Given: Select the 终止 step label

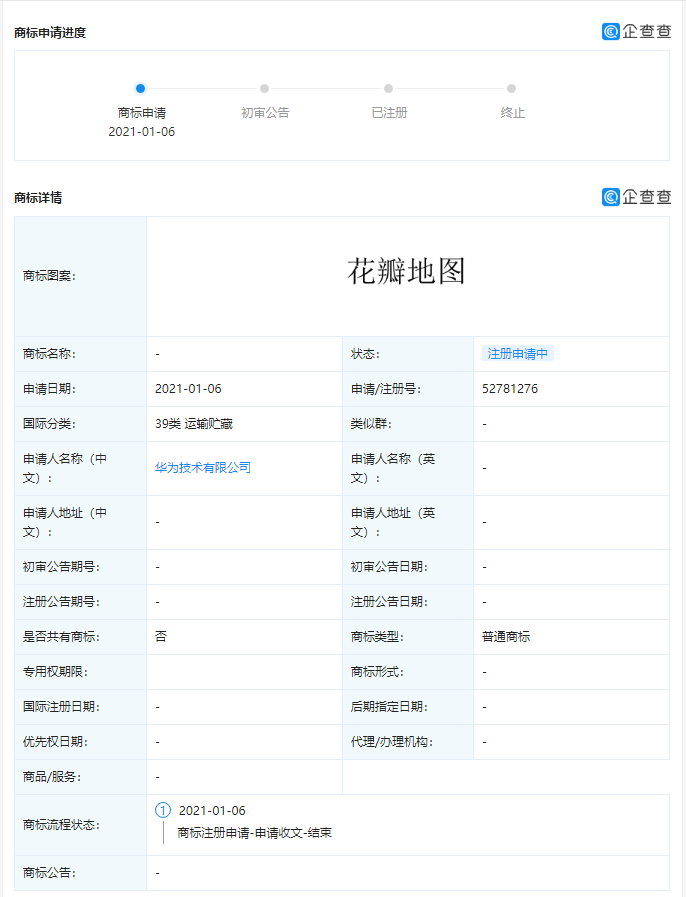Looking at the screenshot, I should tap(512, 113).
